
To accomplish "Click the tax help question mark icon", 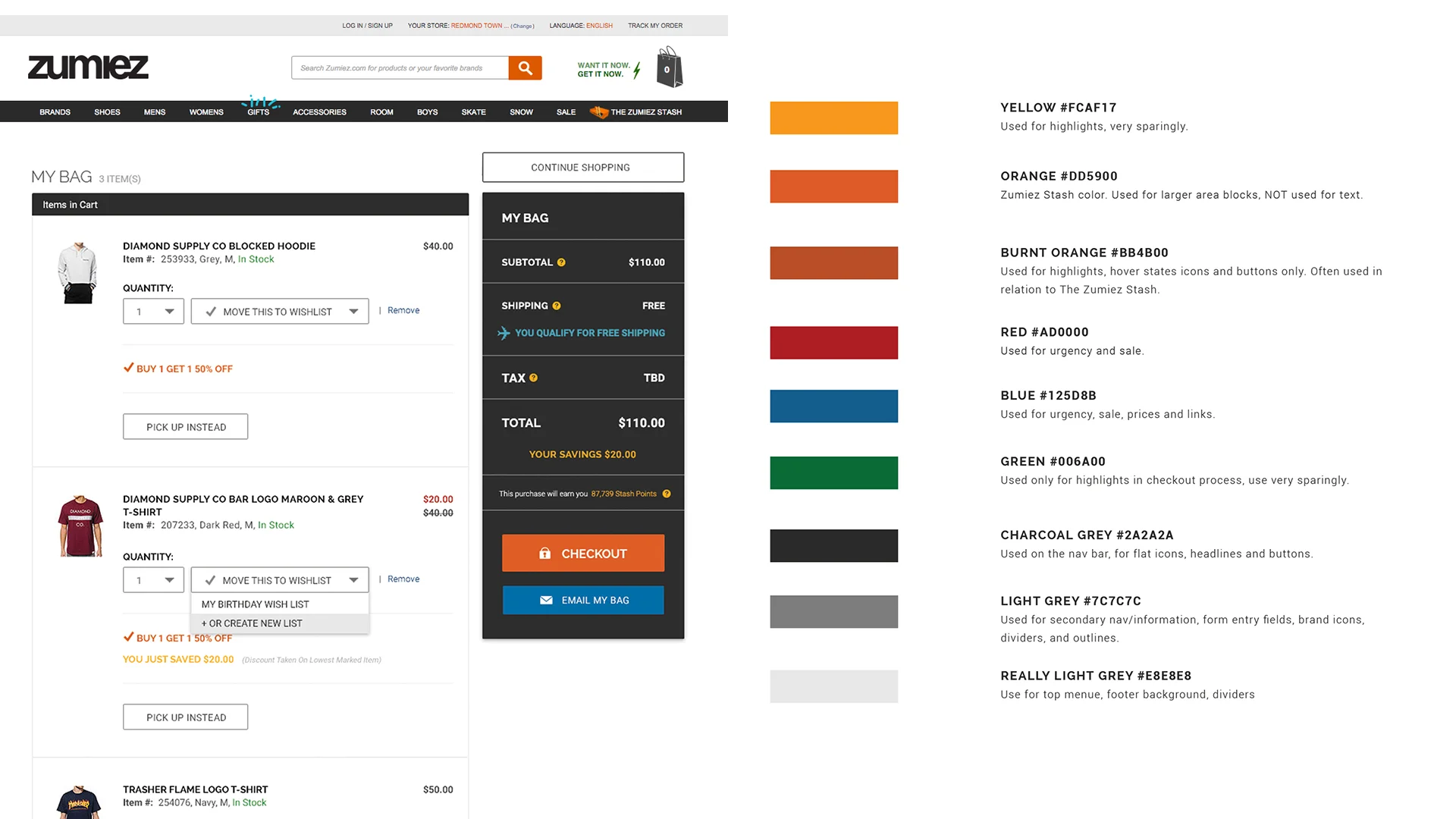I will click(x=533, y=378).
